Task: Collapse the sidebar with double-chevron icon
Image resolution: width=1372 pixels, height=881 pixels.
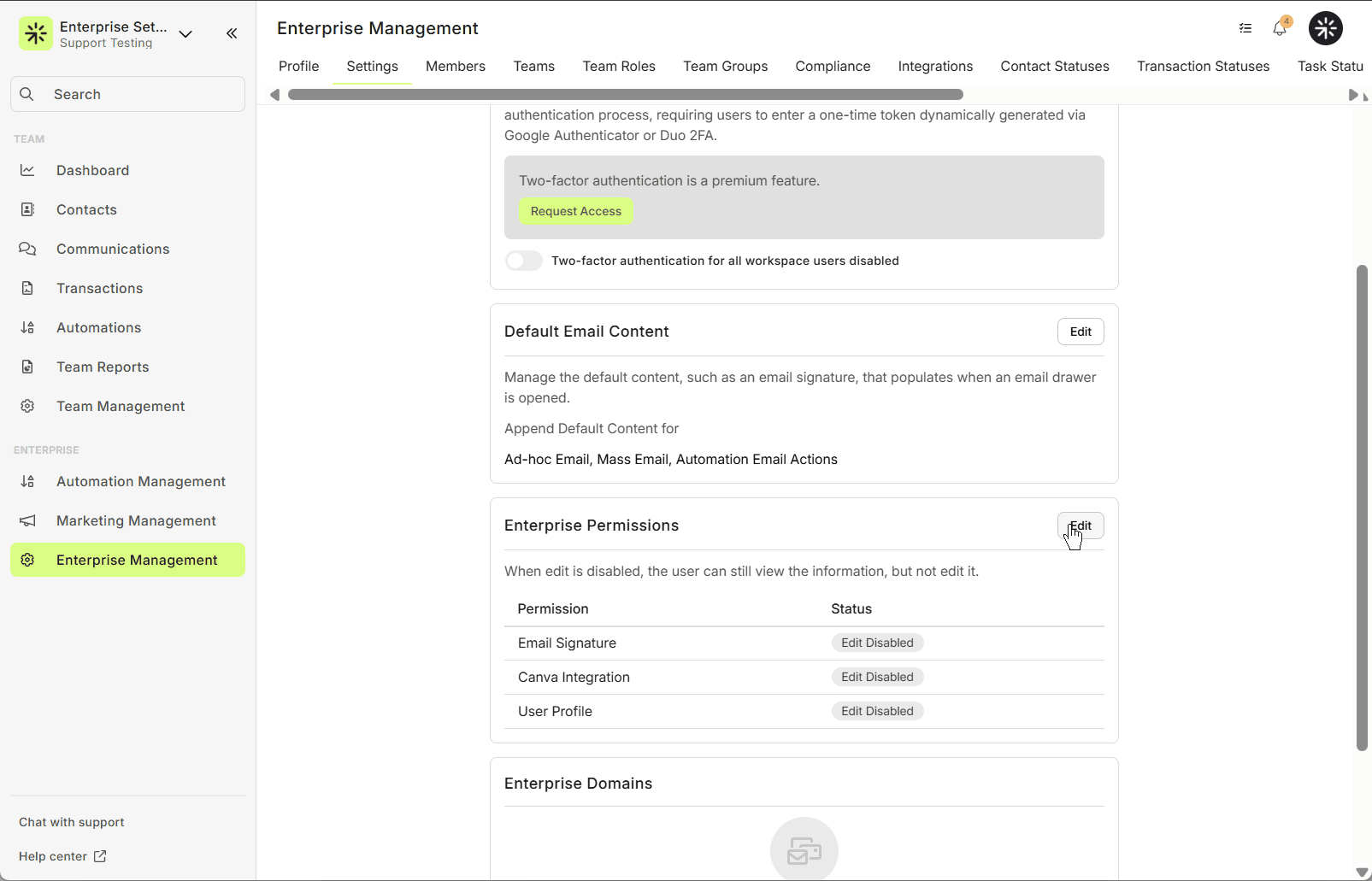Action: click(232, 33)
